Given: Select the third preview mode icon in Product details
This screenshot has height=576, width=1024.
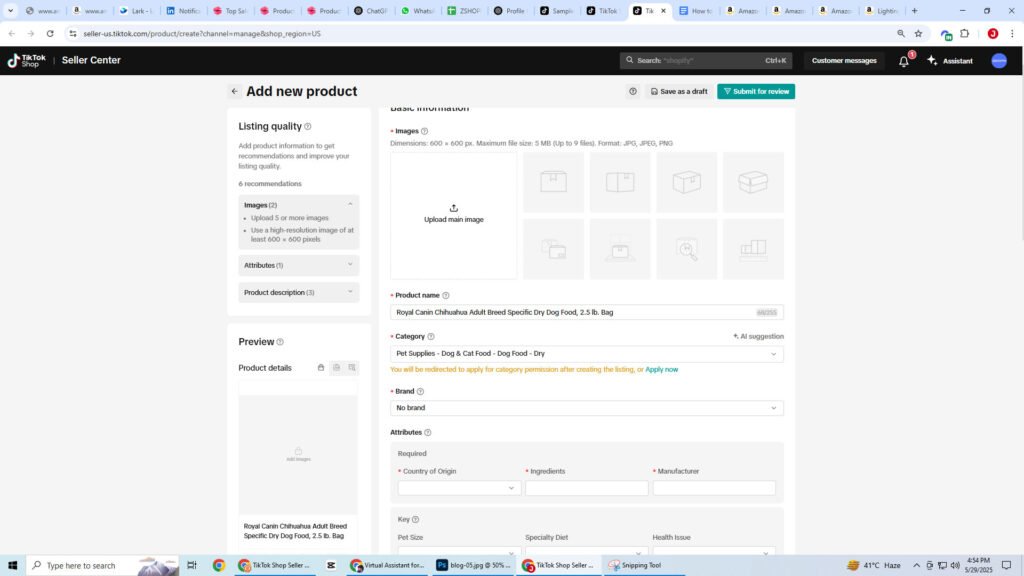Looking at the screenshot, I should click(x=352, y=368).
